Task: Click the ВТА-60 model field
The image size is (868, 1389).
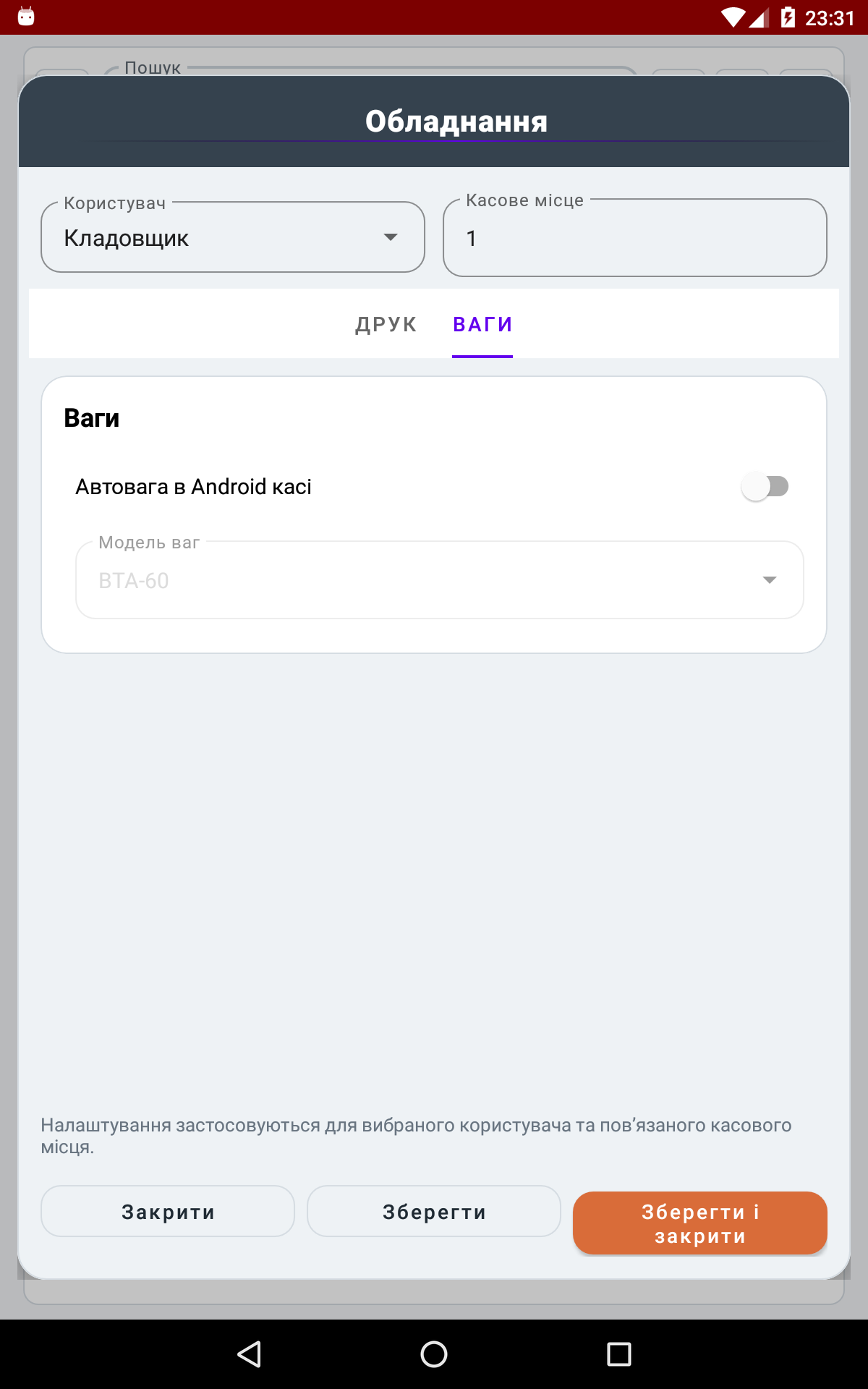Action: (x=440, y=580)
